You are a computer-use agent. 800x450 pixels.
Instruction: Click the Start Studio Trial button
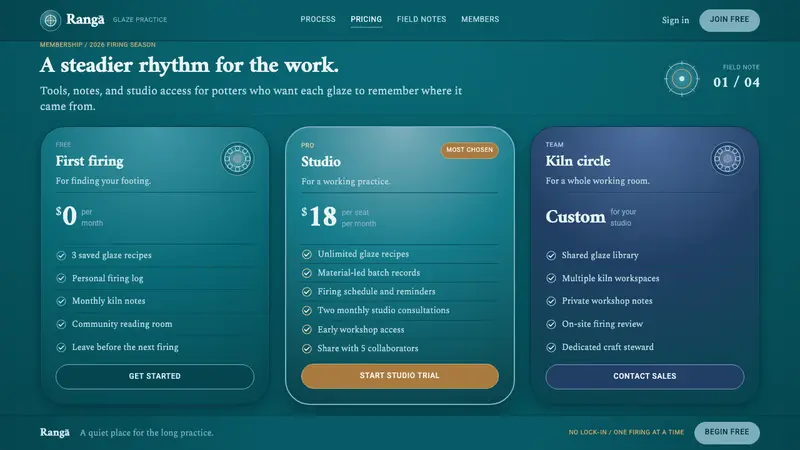pos(399,376)
